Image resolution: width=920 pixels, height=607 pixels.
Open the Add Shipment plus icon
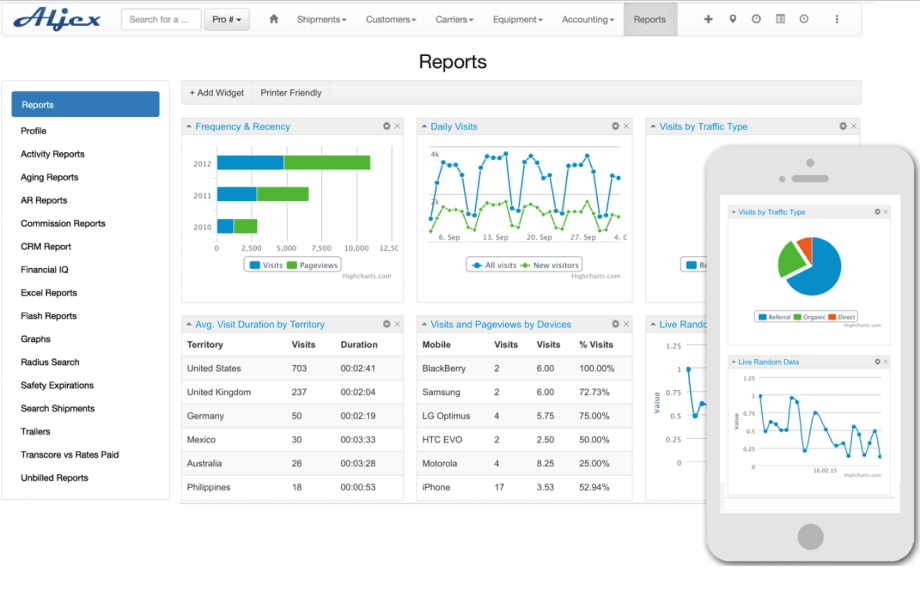[707, 18]
